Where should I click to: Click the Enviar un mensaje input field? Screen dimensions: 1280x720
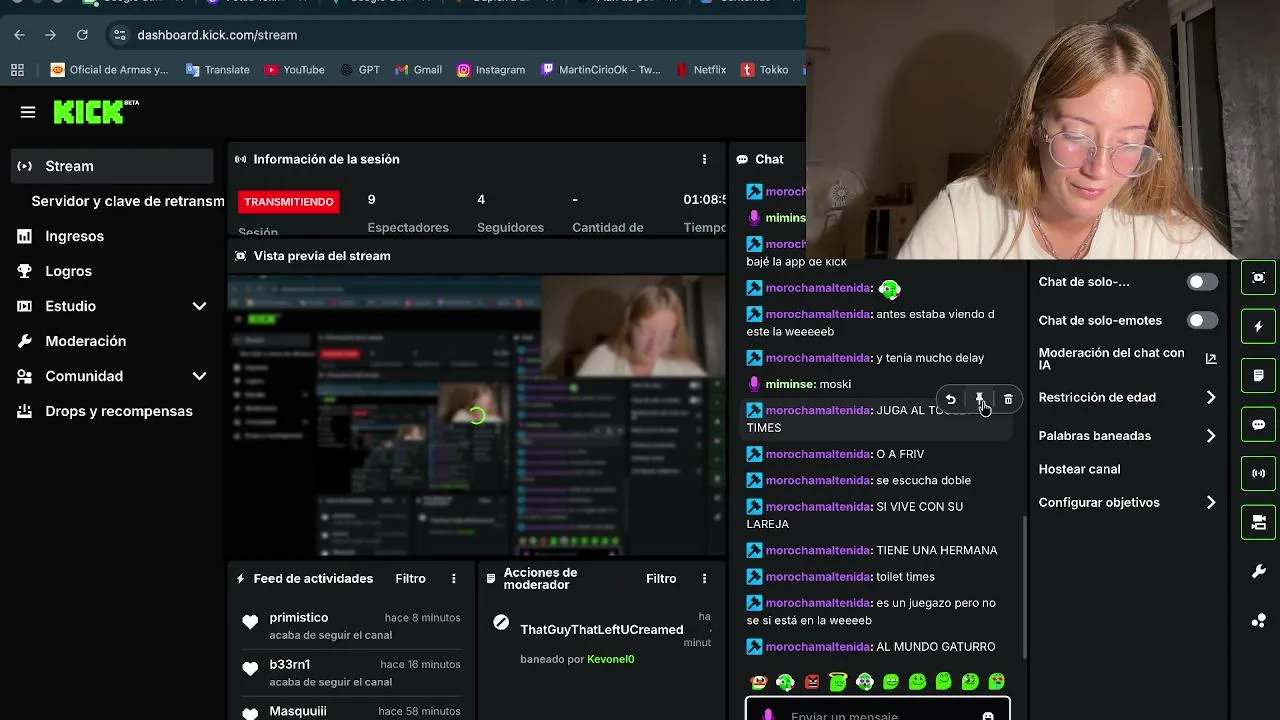(x=877, y=712)
